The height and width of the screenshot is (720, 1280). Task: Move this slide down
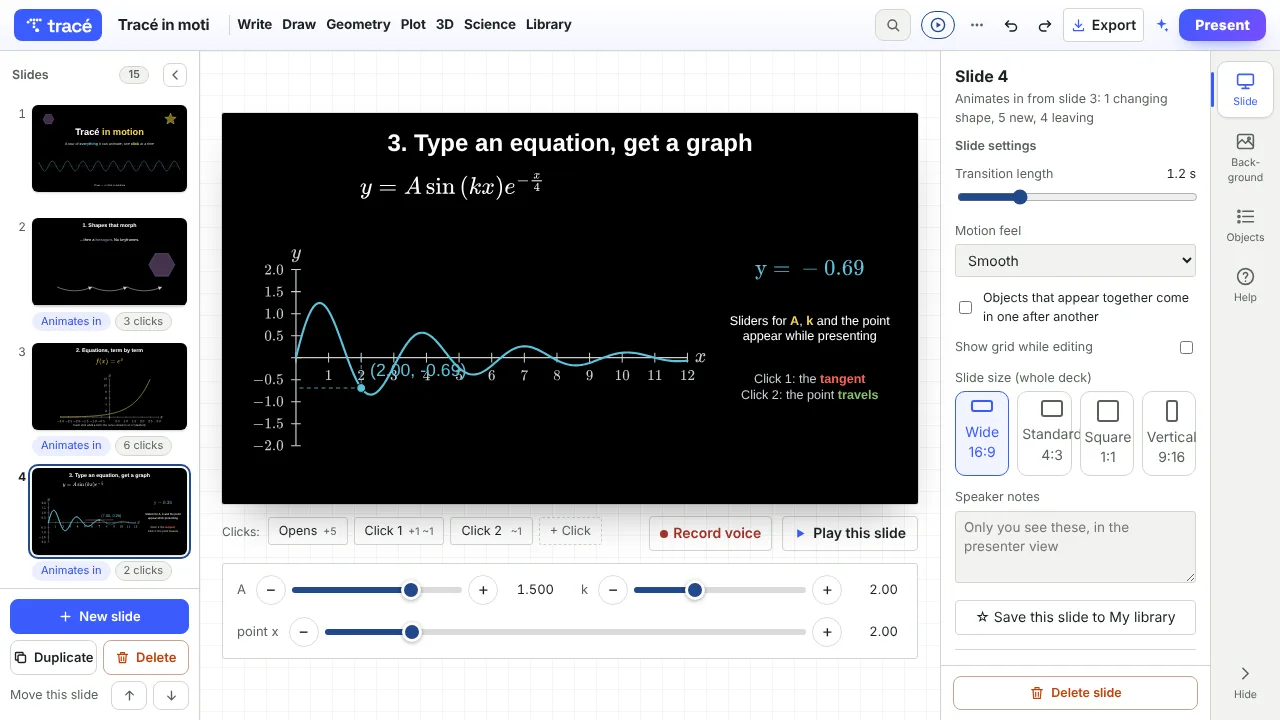click(171, 695)
